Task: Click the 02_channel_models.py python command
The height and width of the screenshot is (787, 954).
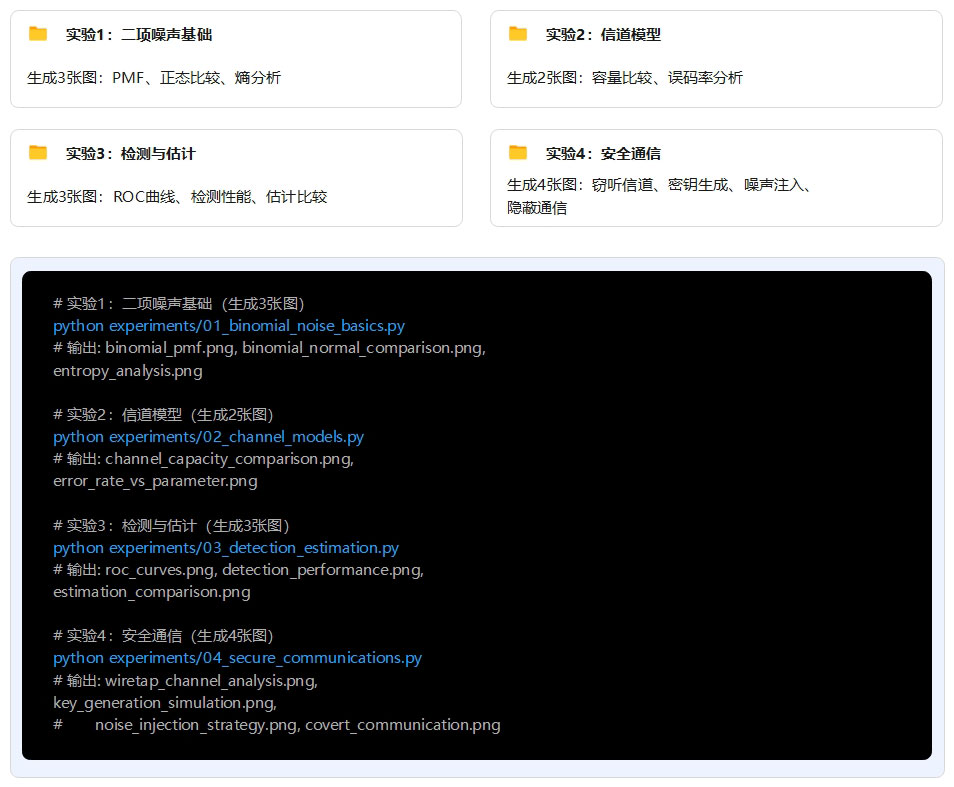Action: point(208,437)
